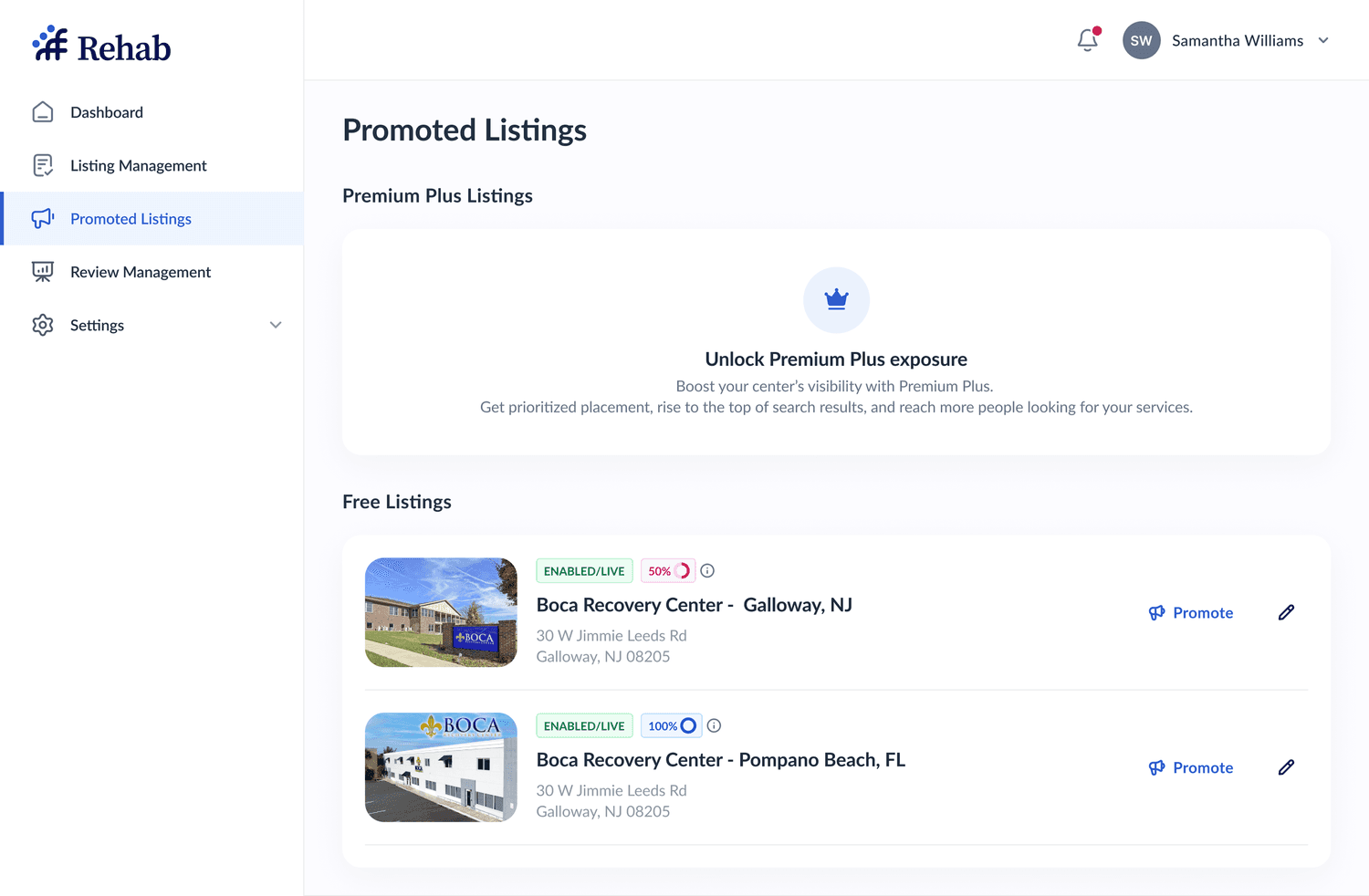Click the 50% completion progress badge
Image resolution: width=1369 pixels, height=896 pixels.
[668, 571]
